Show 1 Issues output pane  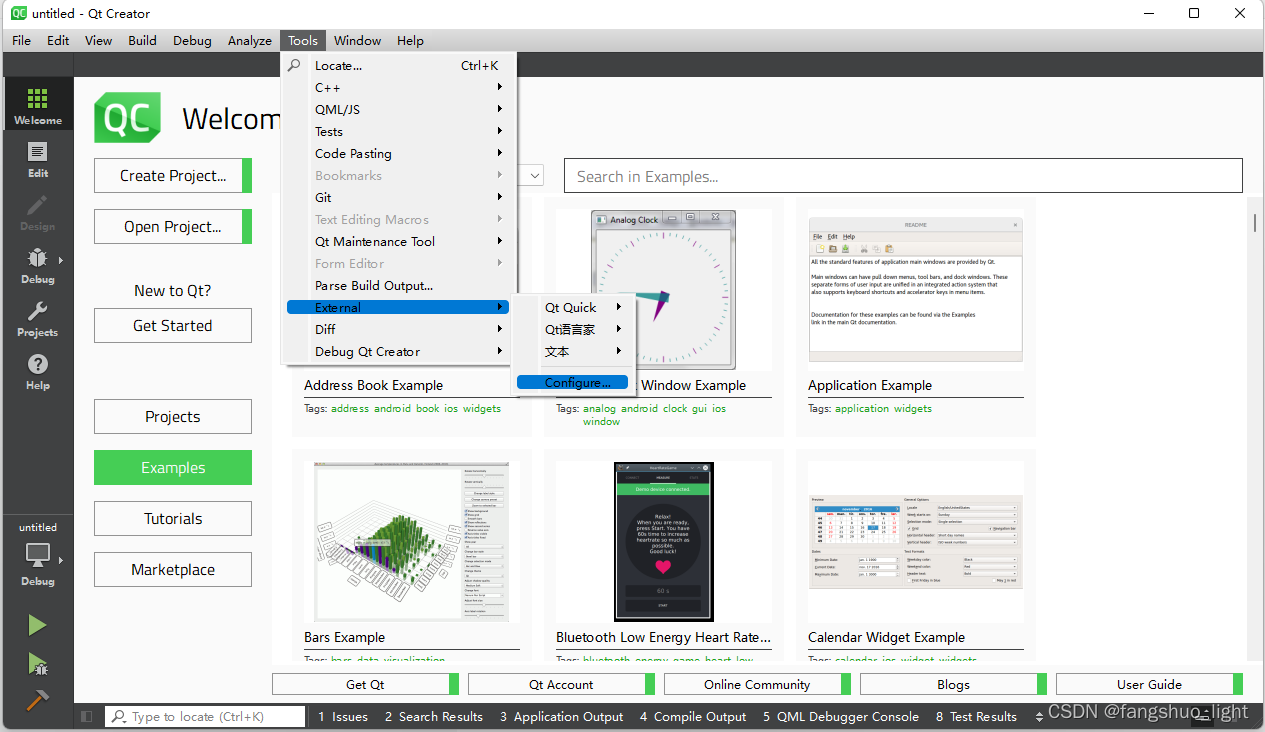click(343, 717)
